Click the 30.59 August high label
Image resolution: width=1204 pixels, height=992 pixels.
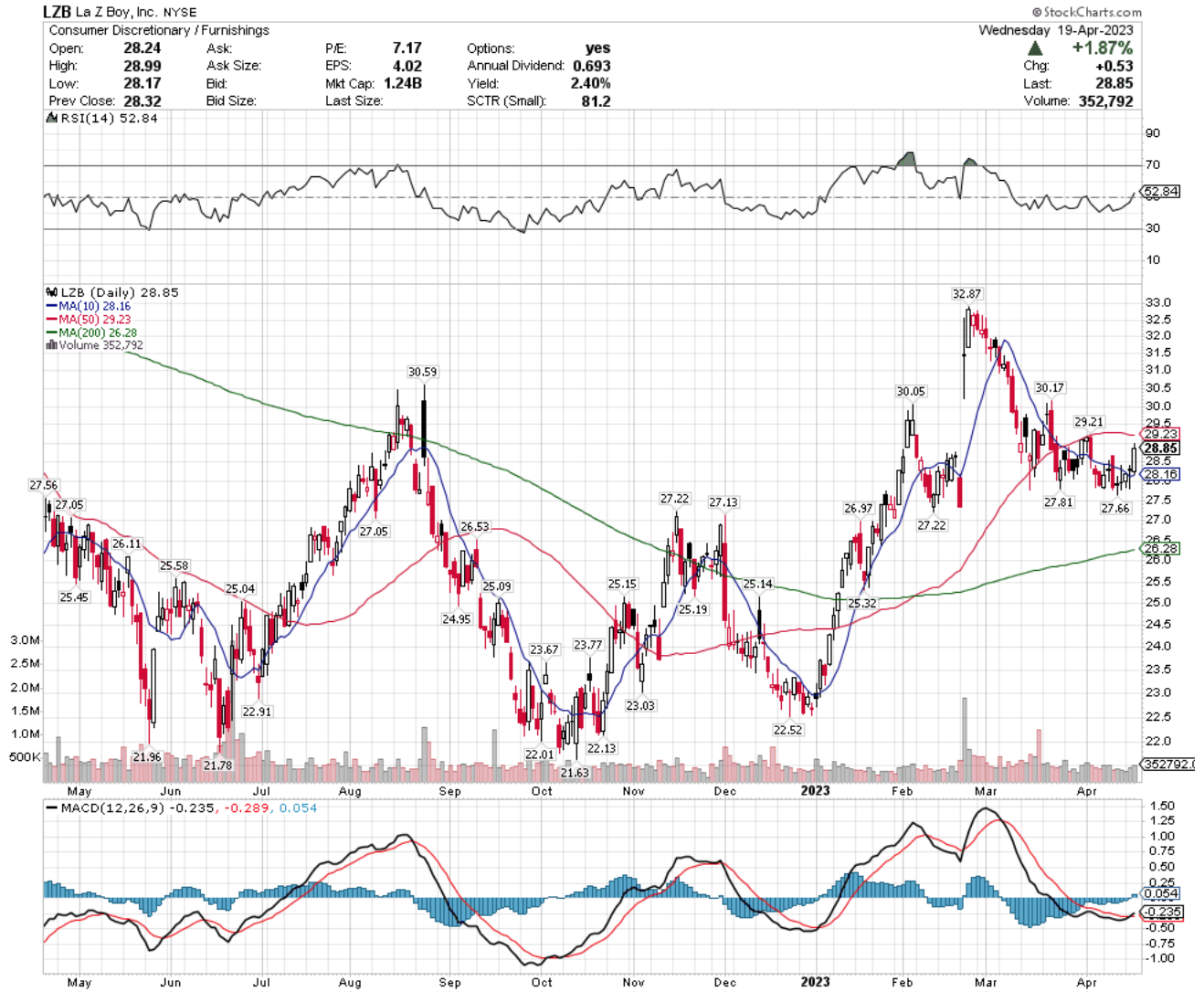point(422,372)
